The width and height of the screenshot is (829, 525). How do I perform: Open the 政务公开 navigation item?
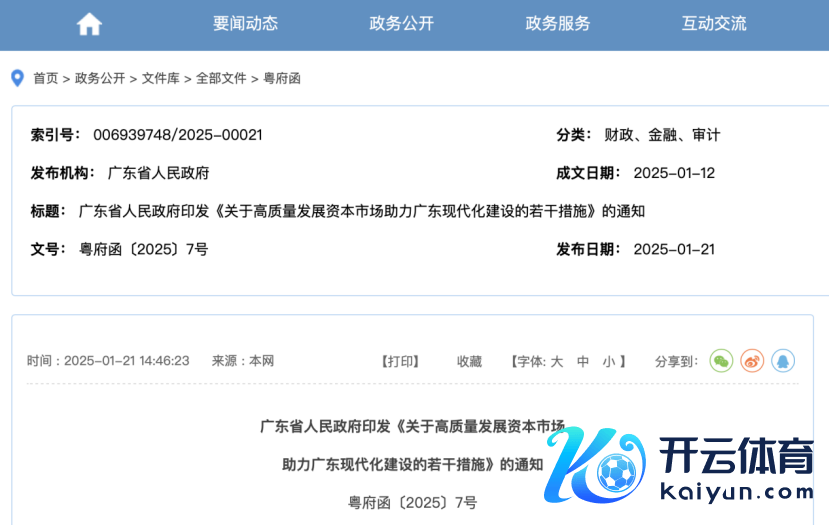[x=401, y=24]
